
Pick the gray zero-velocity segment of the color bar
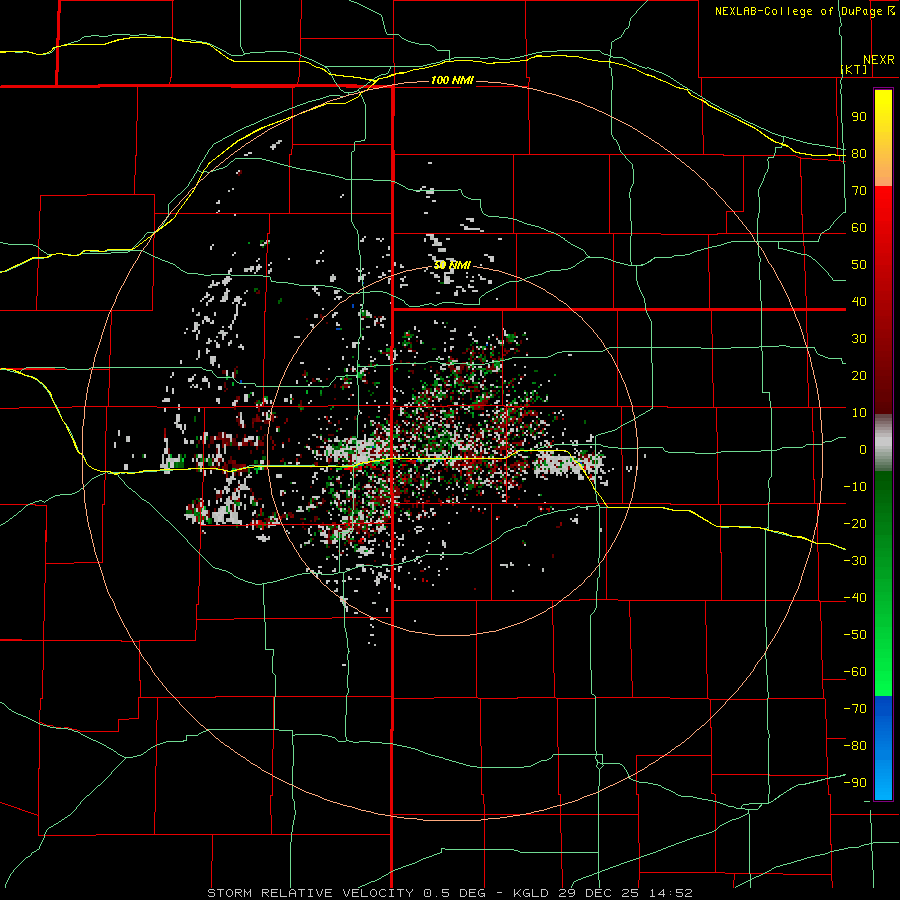pos(883,442)
